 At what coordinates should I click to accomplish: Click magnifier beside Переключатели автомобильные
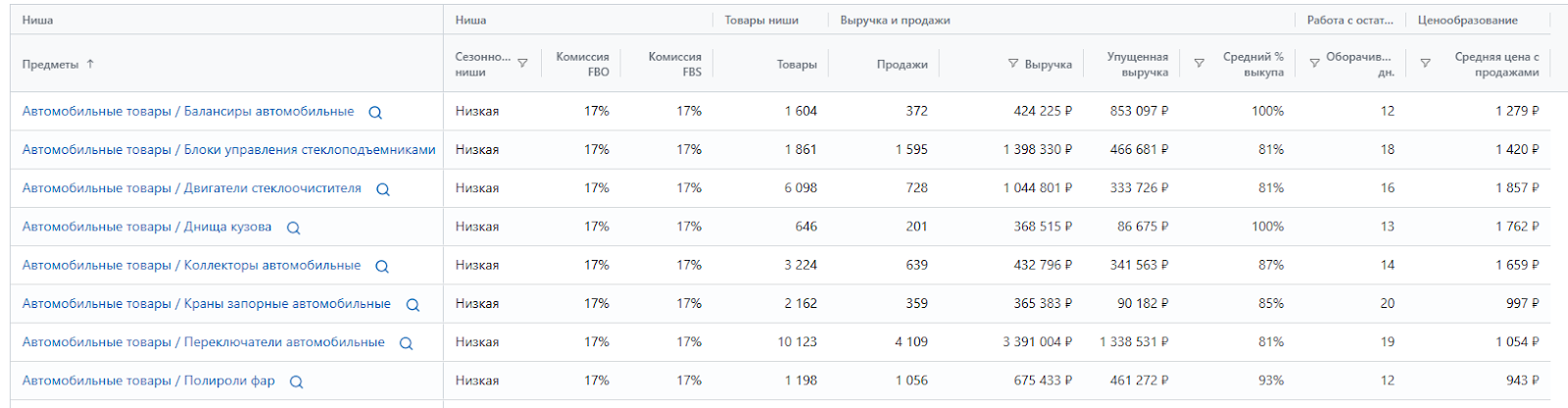[x=406, y=343]
